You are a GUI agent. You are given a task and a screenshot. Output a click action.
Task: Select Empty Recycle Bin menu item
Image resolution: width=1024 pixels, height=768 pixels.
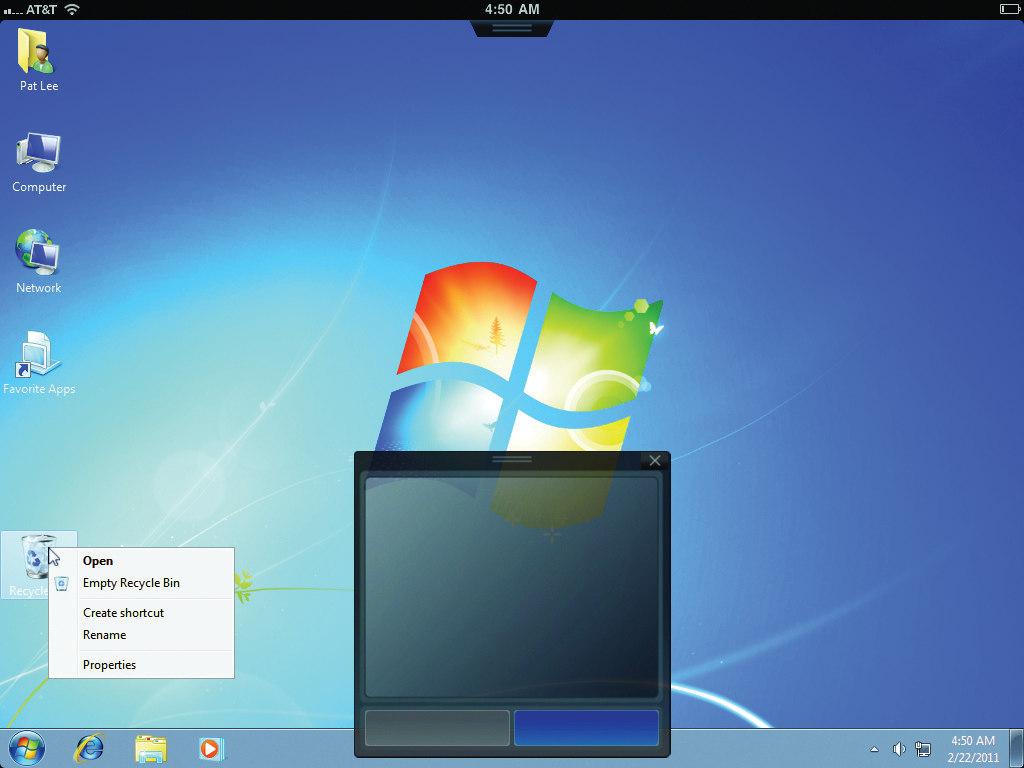point(131,583)
